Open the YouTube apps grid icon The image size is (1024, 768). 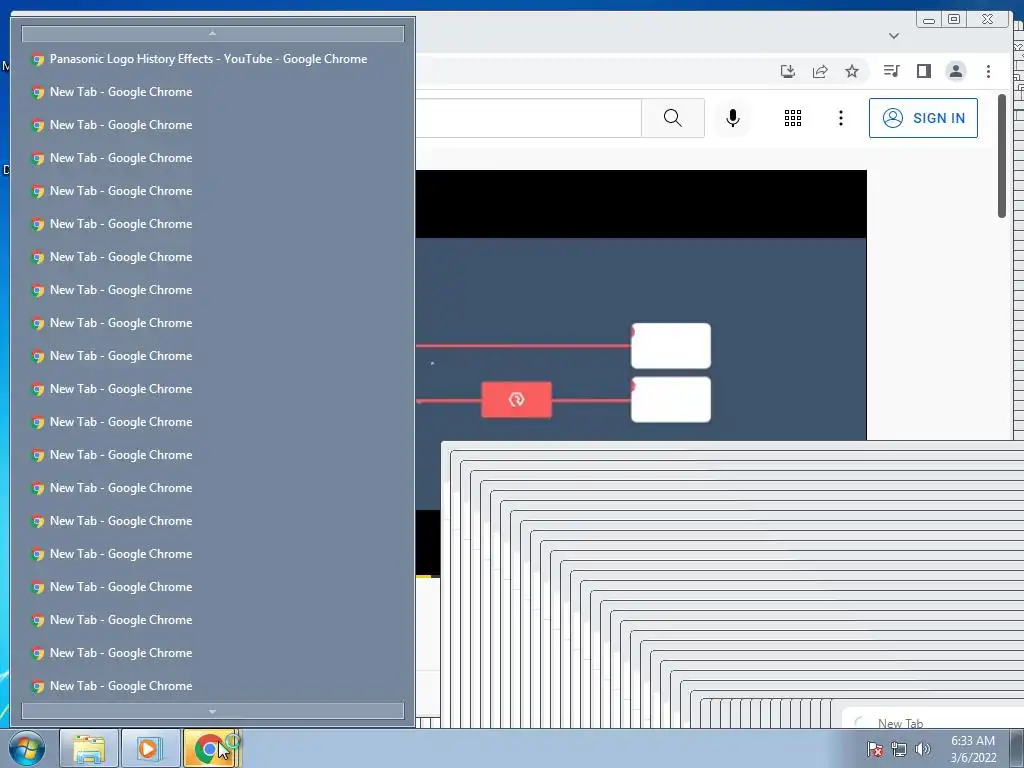pos(793,118)
